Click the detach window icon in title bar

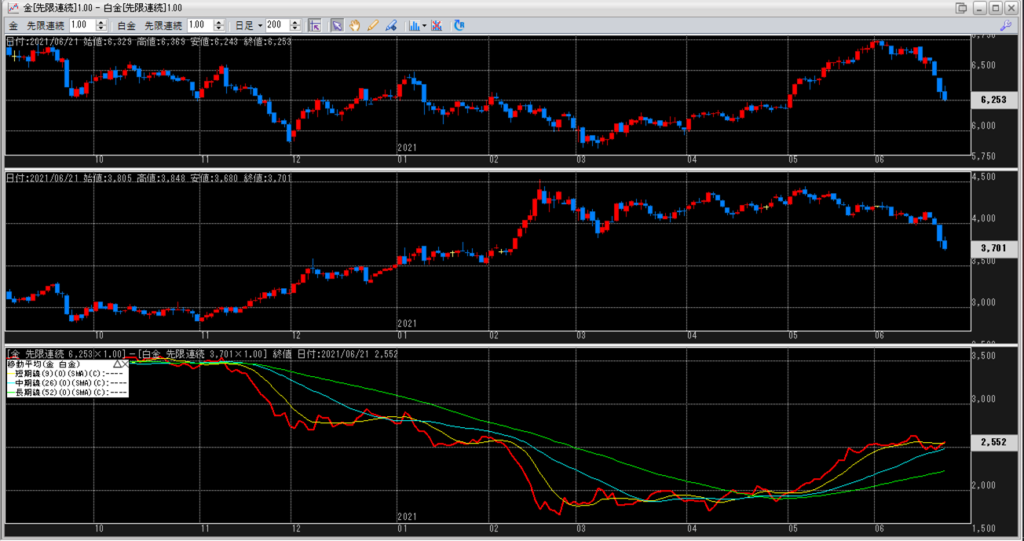[x=961, y=8]
